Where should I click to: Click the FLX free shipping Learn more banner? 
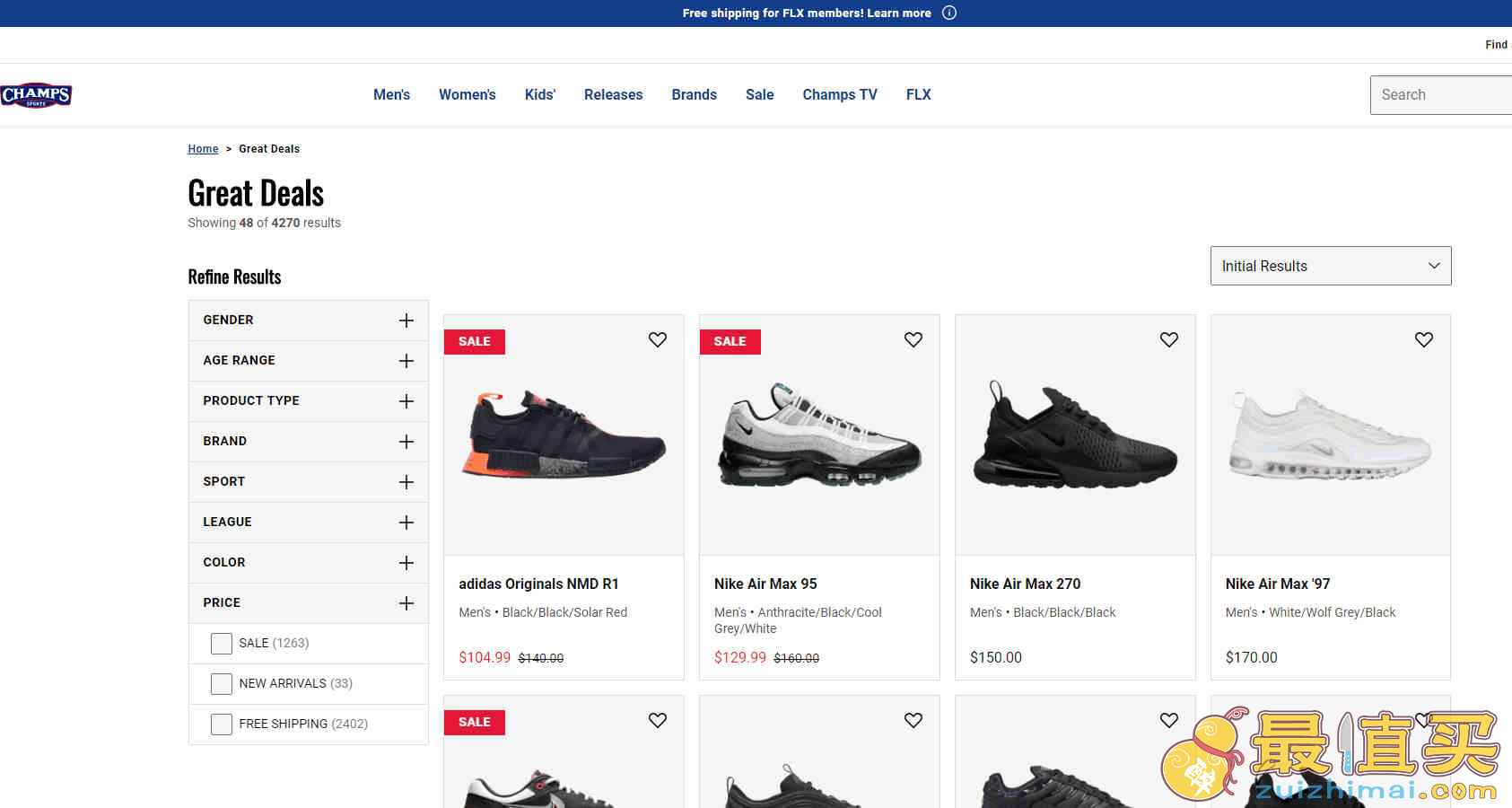807,13
